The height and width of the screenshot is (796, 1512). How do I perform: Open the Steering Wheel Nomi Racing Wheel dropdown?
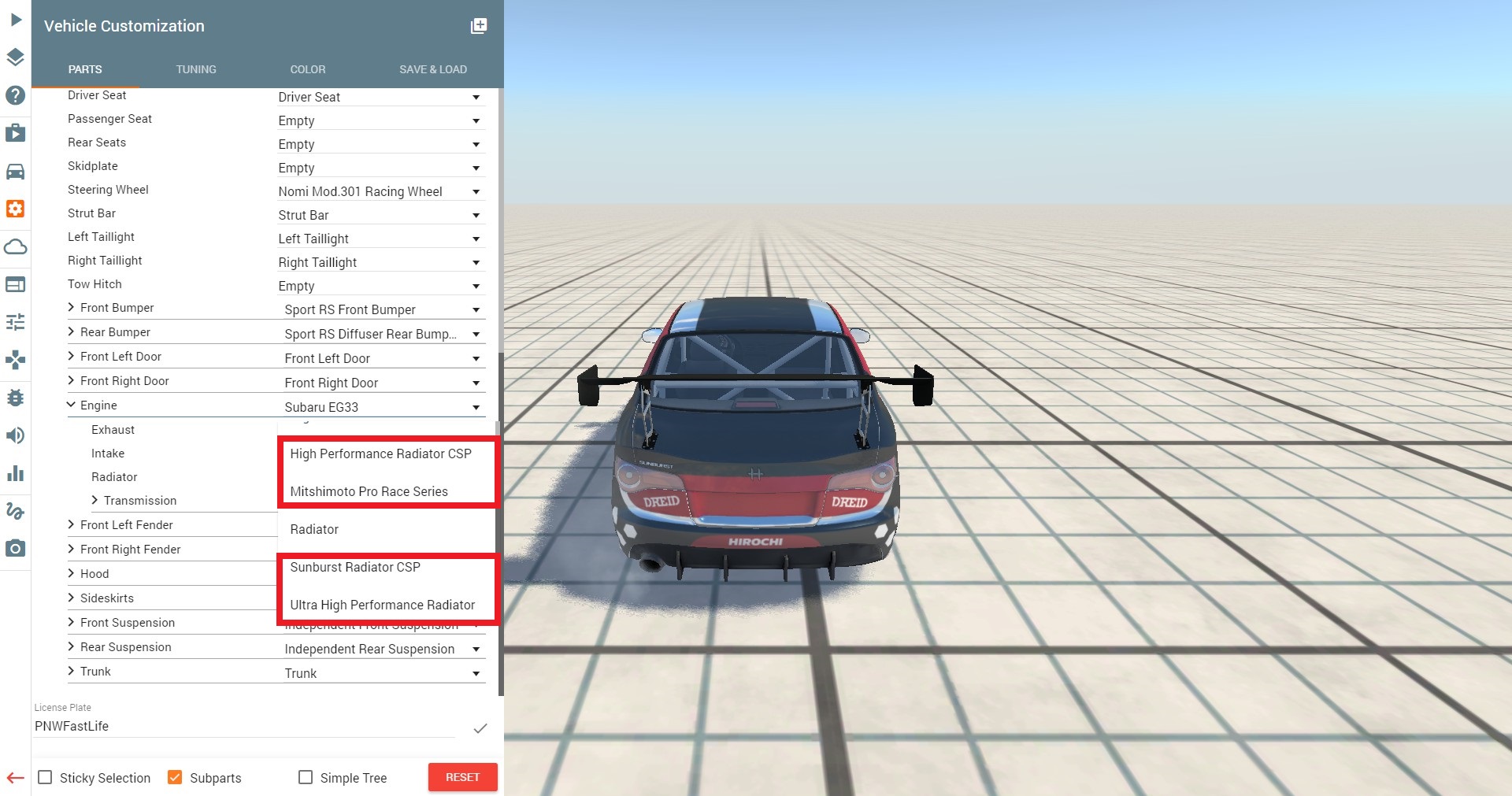coord(380,191)
